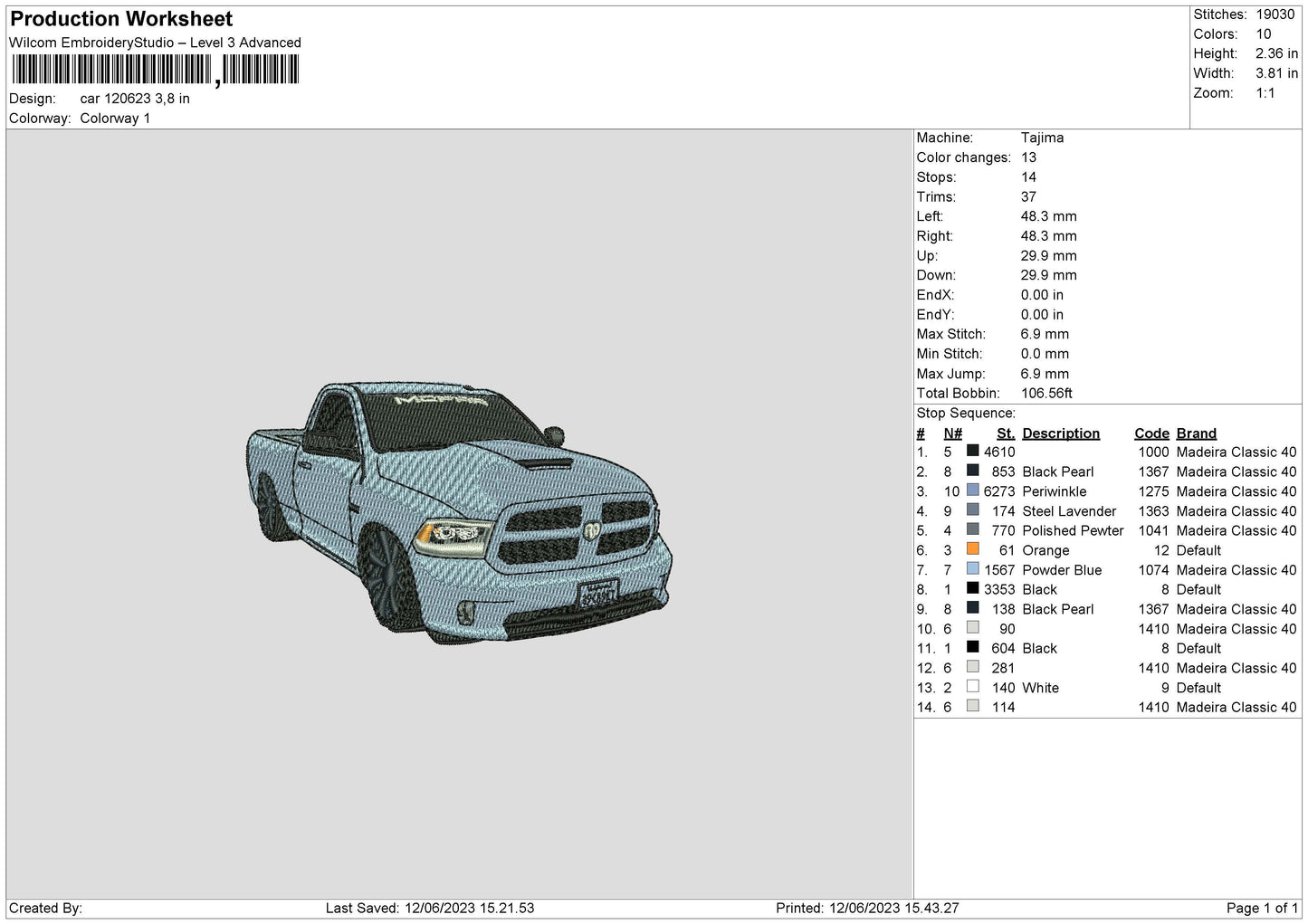Screen dimensions: 1308x924
Task: Click the White thread swatch in row 13
Action: click(973, 687)
